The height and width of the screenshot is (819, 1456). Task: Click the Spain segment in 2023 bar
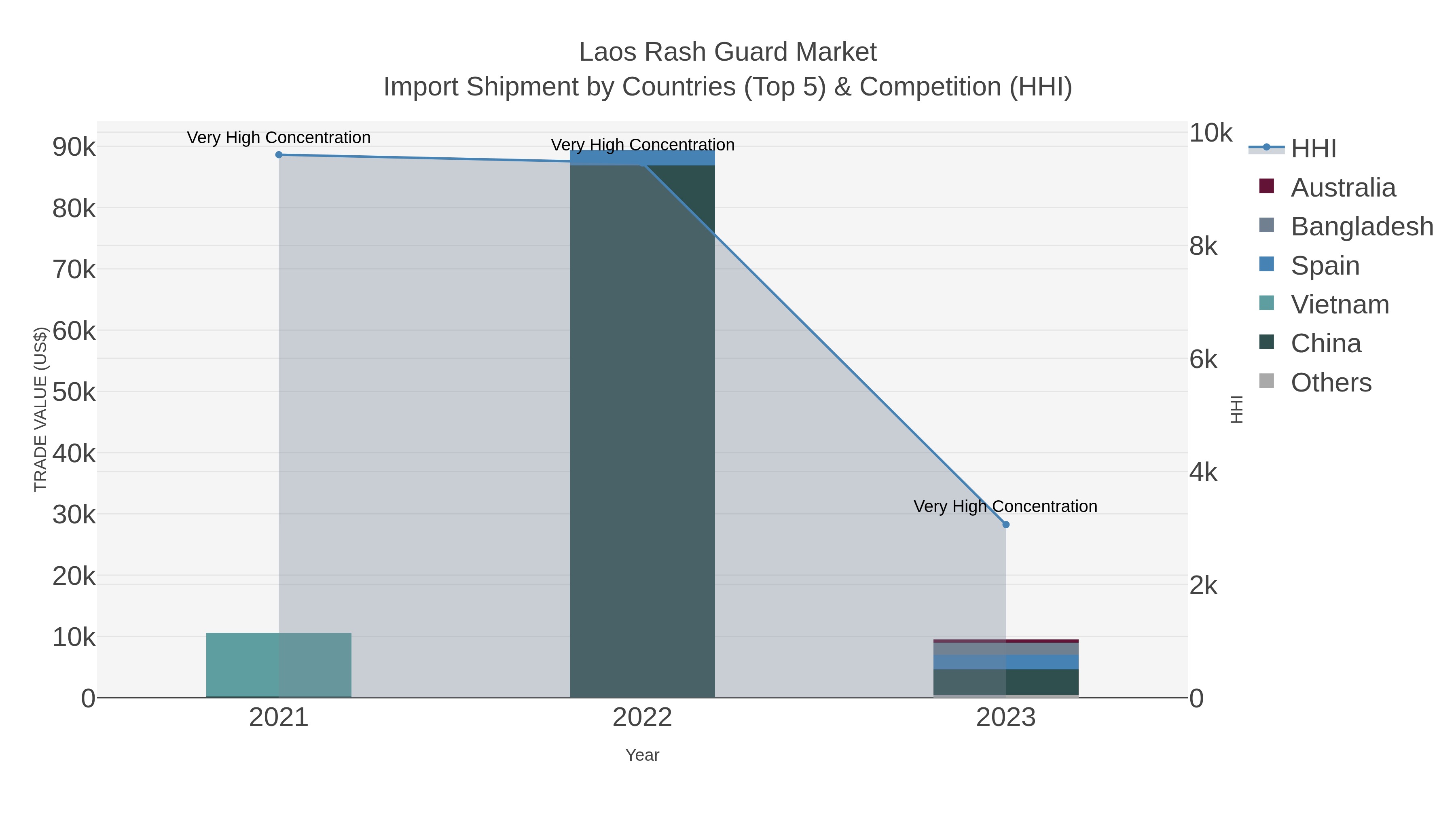tap(1005, 662)
